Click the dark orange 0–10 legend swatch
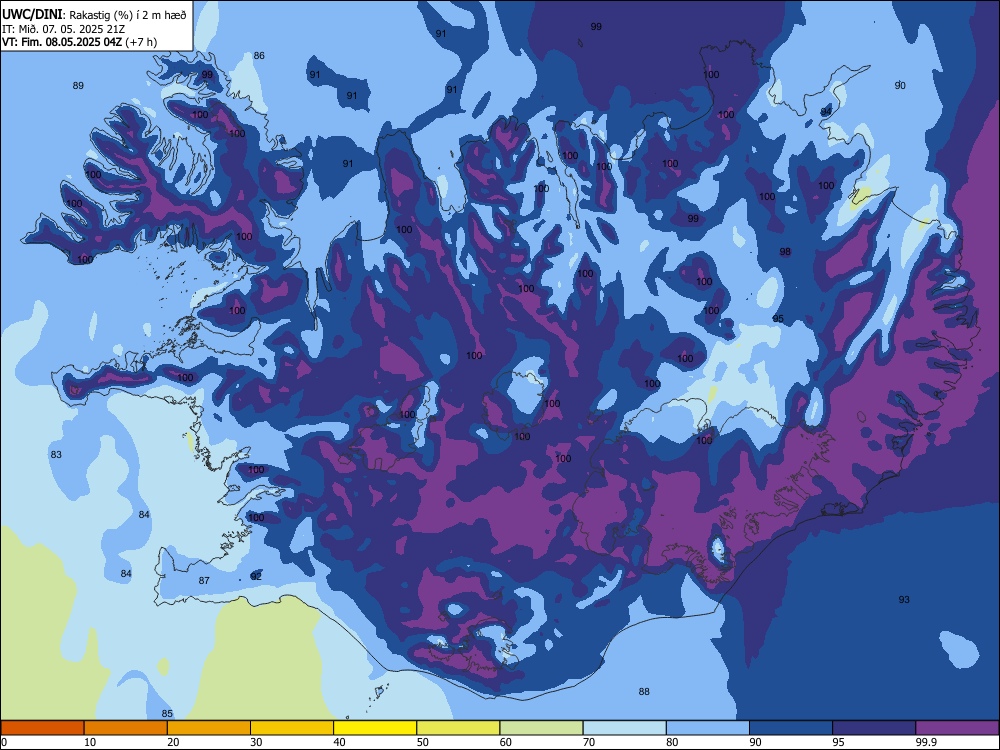The height and width of the screenshot is (750, 1000). 43,728
